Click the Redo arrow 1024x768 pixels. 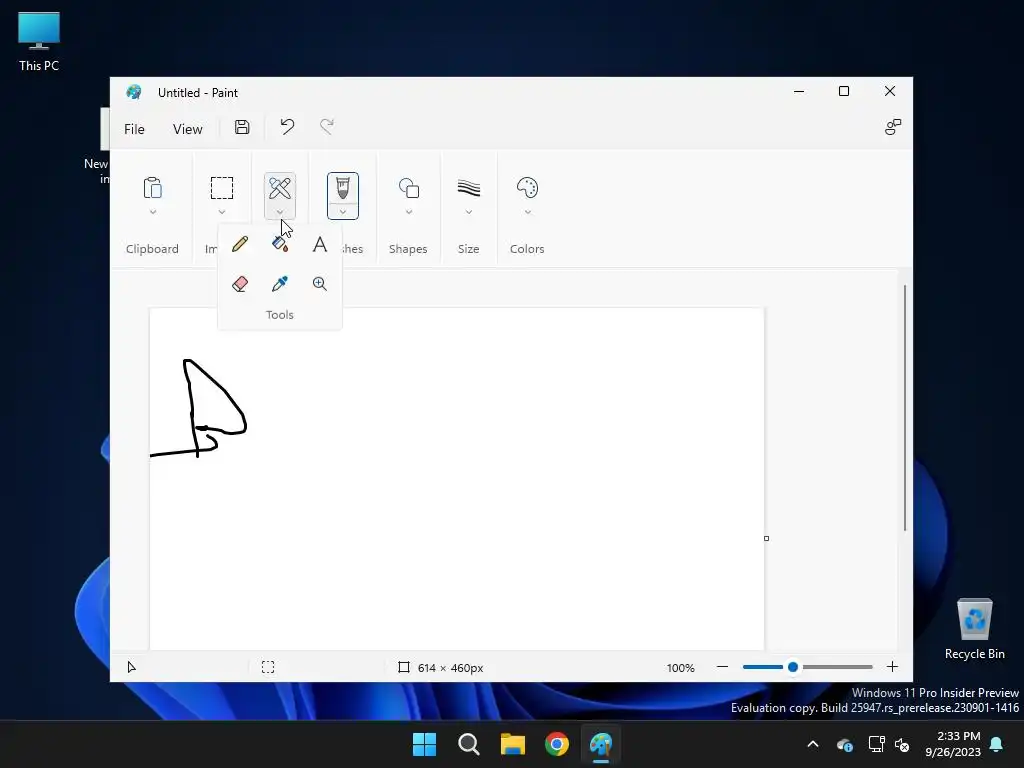click(x=327, y=127)
